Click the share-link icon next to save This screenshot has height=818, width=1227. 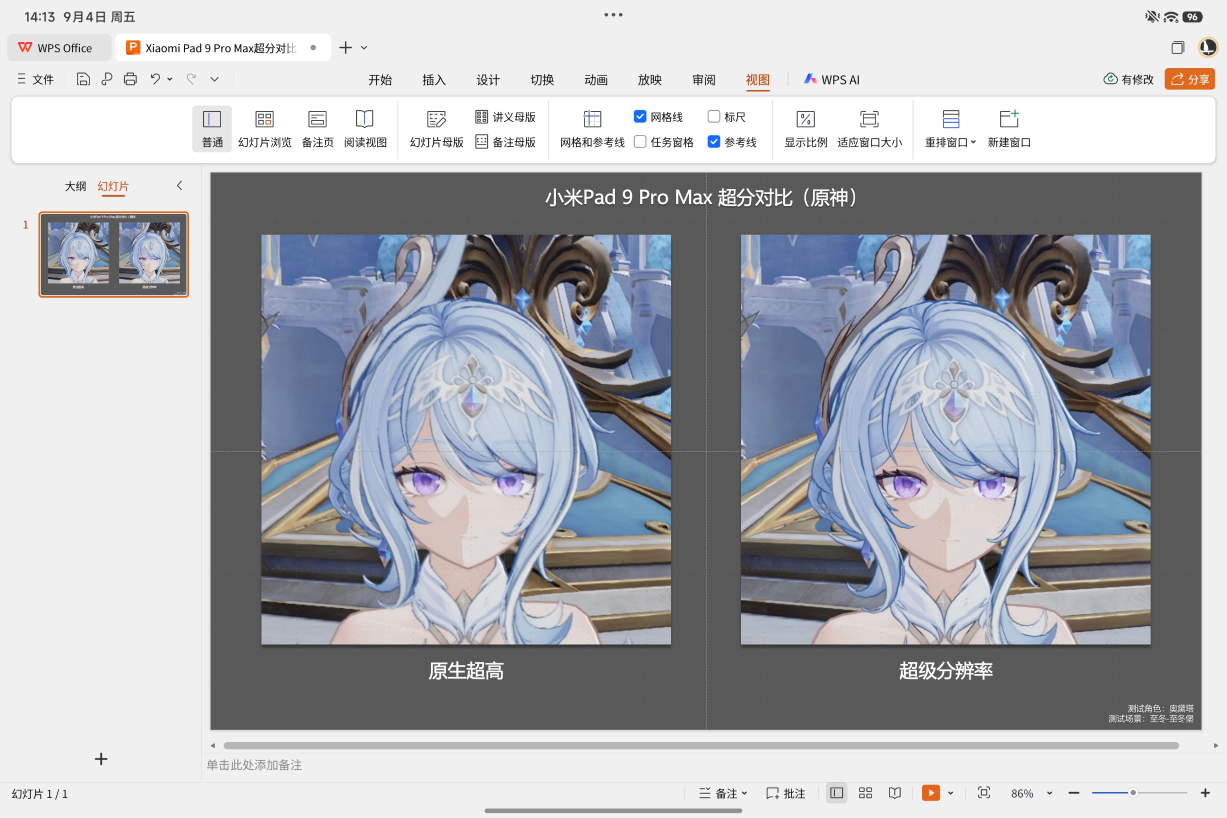tap(106, 79)
